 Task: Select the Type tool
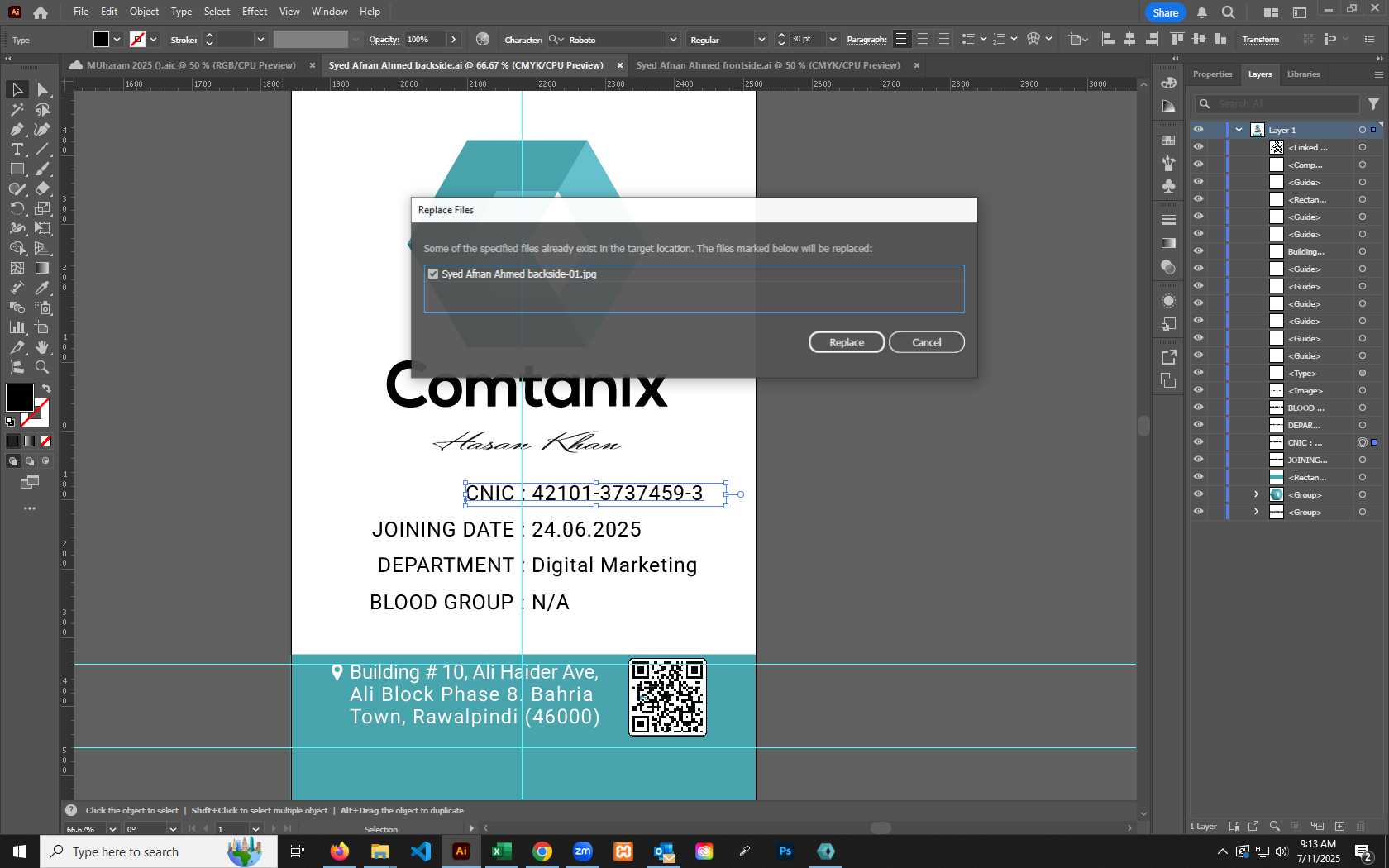[x=17, y=149]
